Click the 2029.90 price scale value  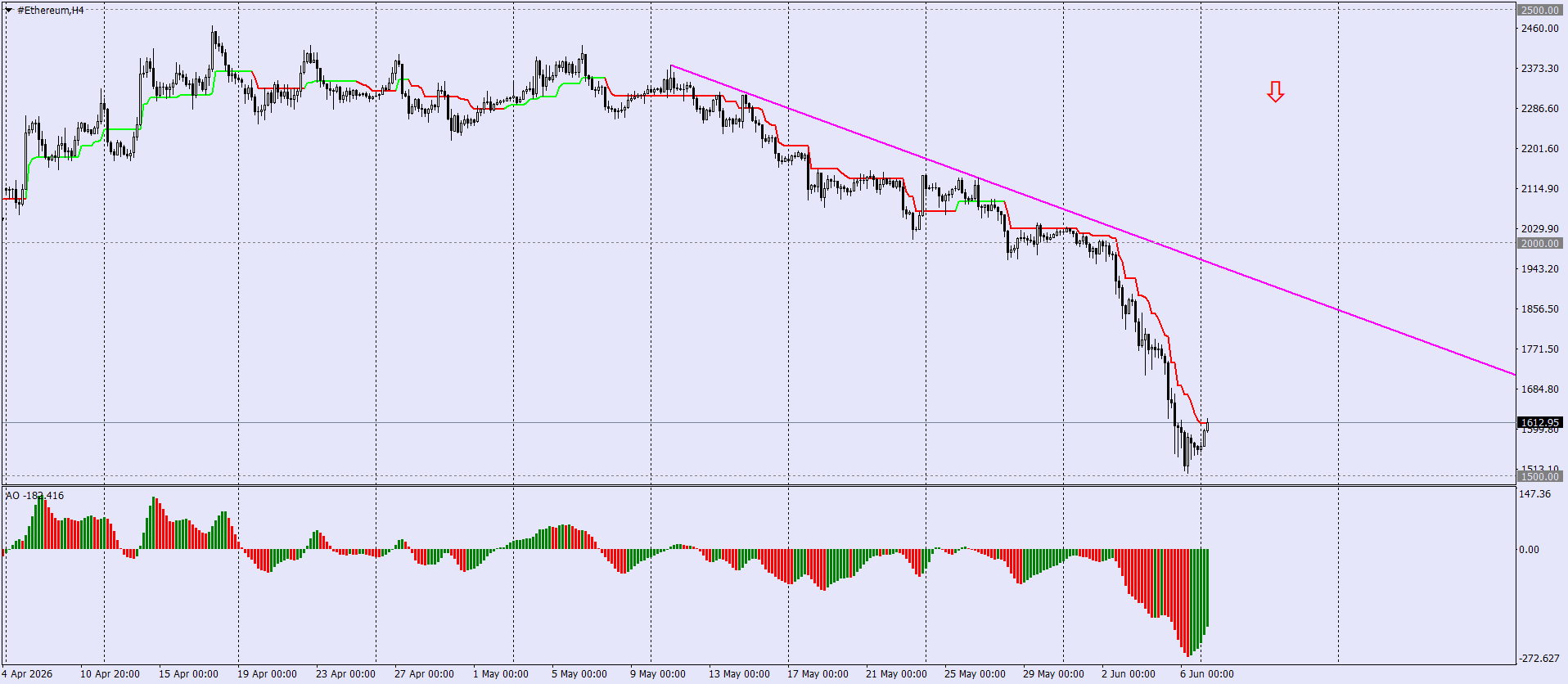click(1540, 229)
